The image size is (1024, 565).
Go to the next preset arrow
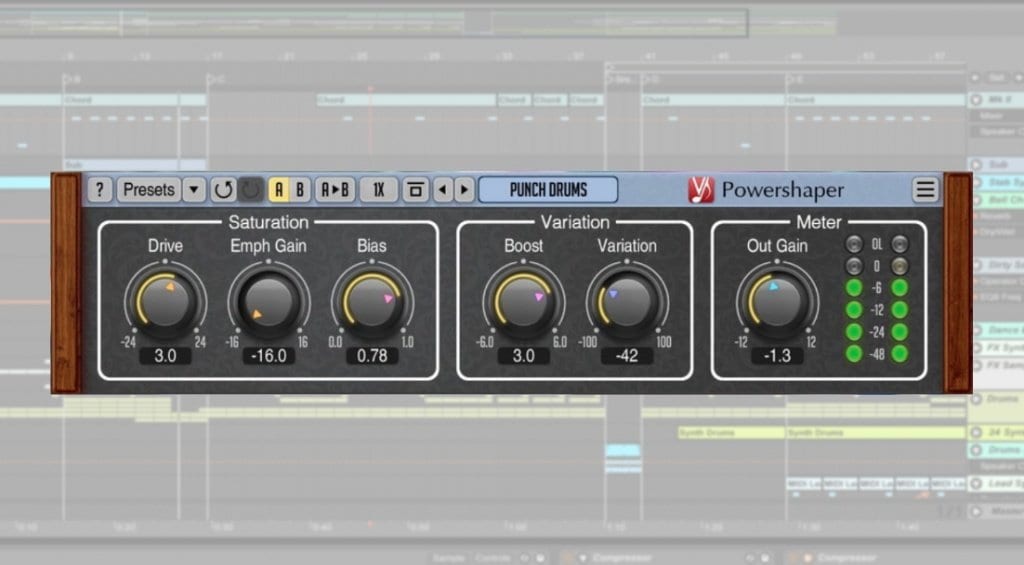[464, 190]
